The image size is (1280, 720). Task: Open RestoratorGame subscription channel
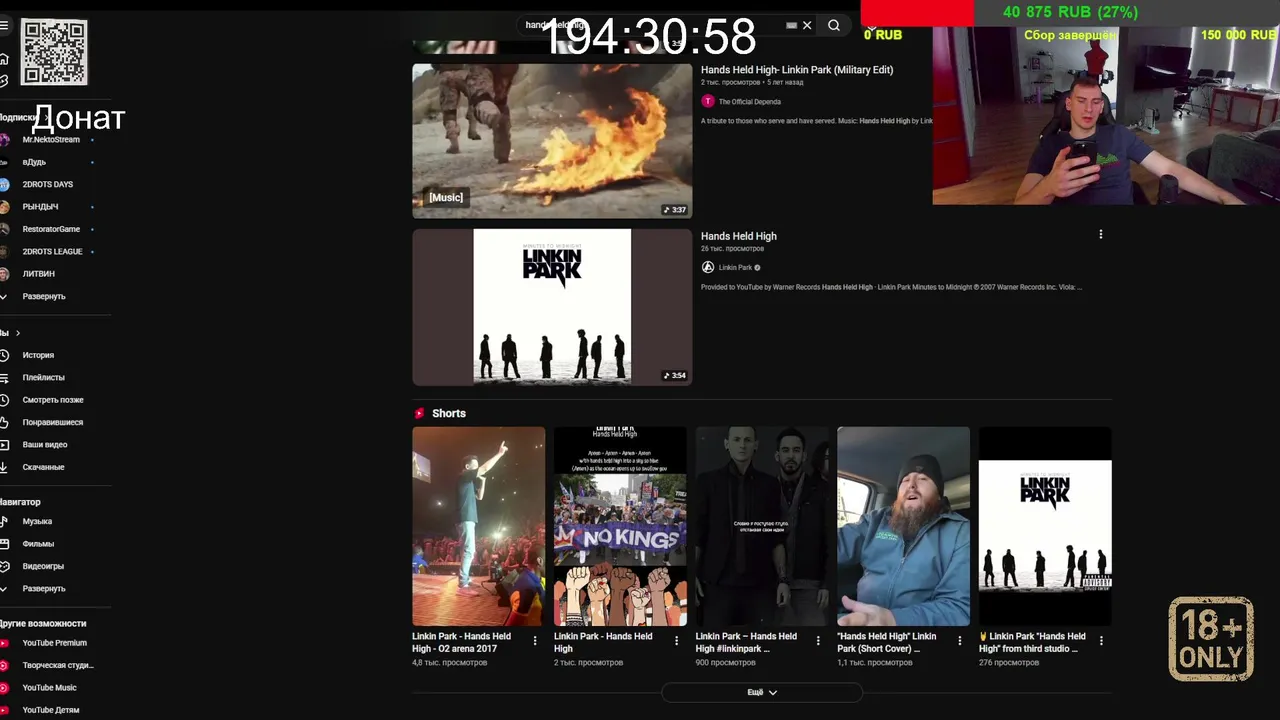50,229
